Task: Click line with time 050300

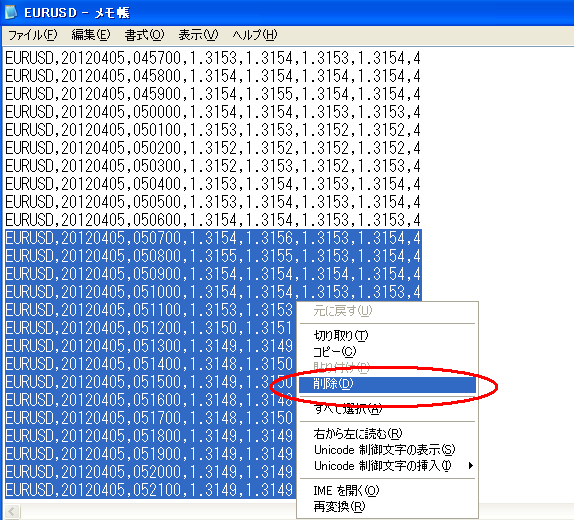Action: click(213, 166)
